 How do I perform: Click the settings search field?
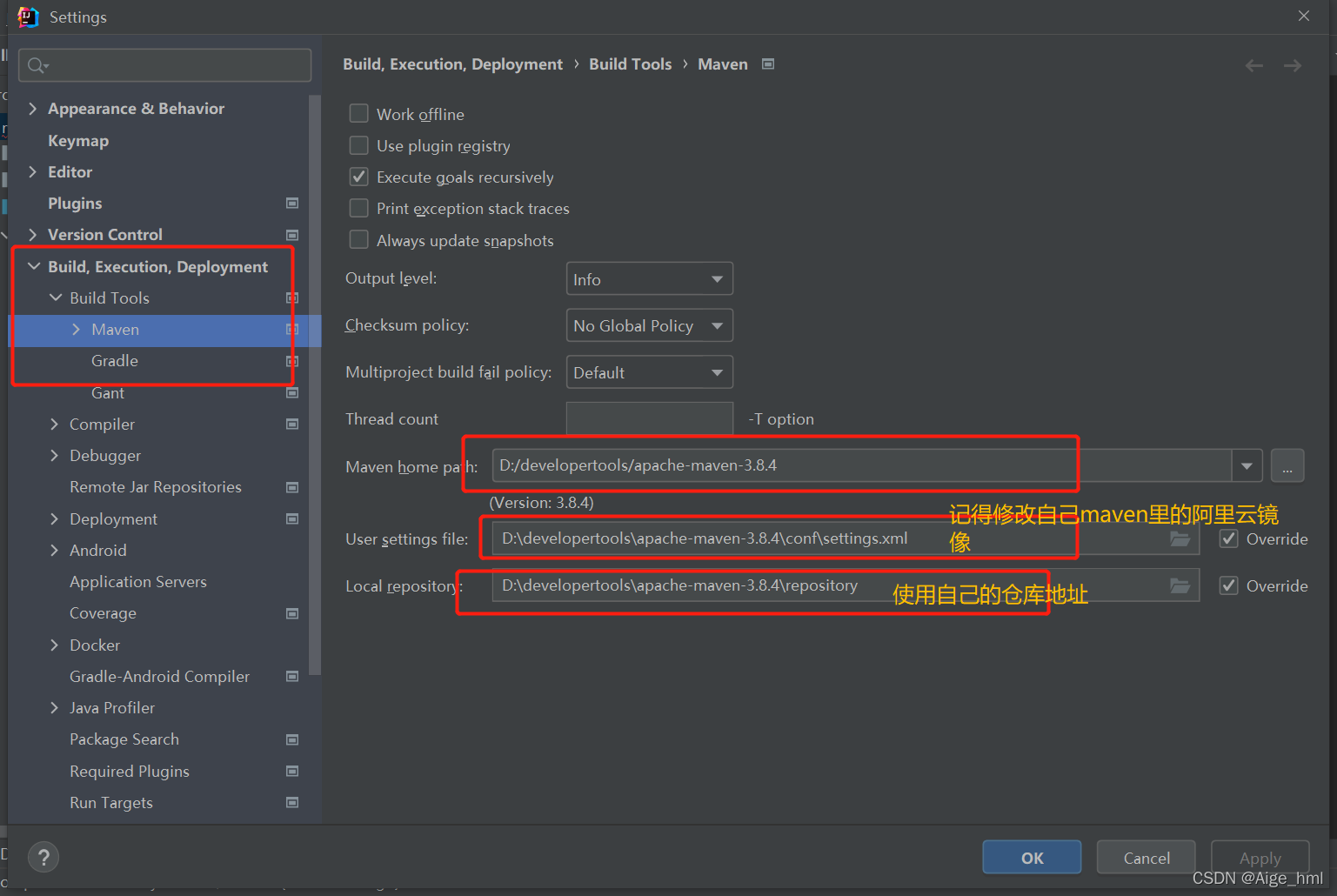coord(165,65)
